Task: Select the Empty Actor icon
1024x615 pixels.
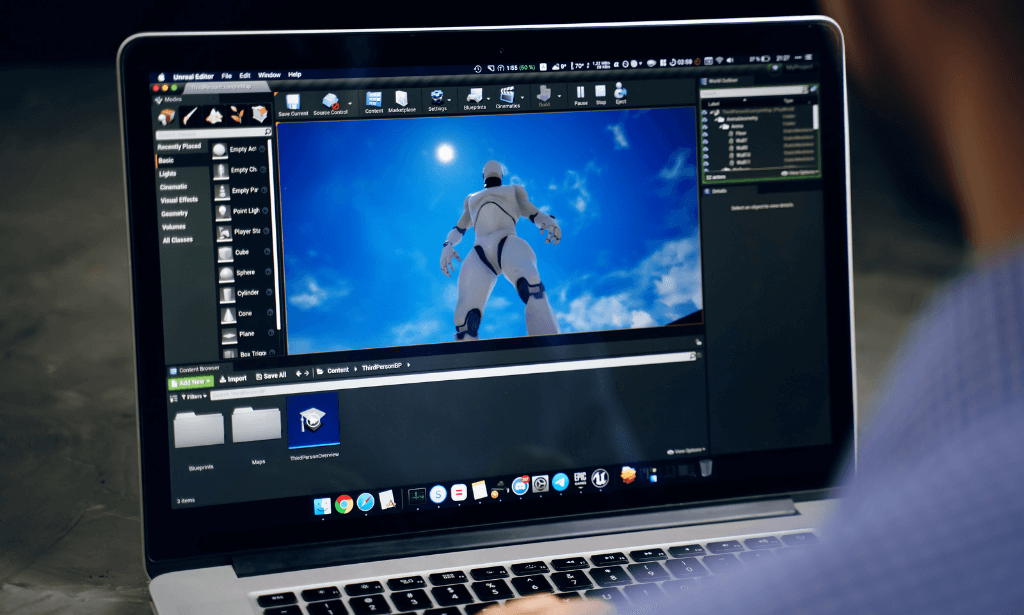Action: click(x=220, y=150)
